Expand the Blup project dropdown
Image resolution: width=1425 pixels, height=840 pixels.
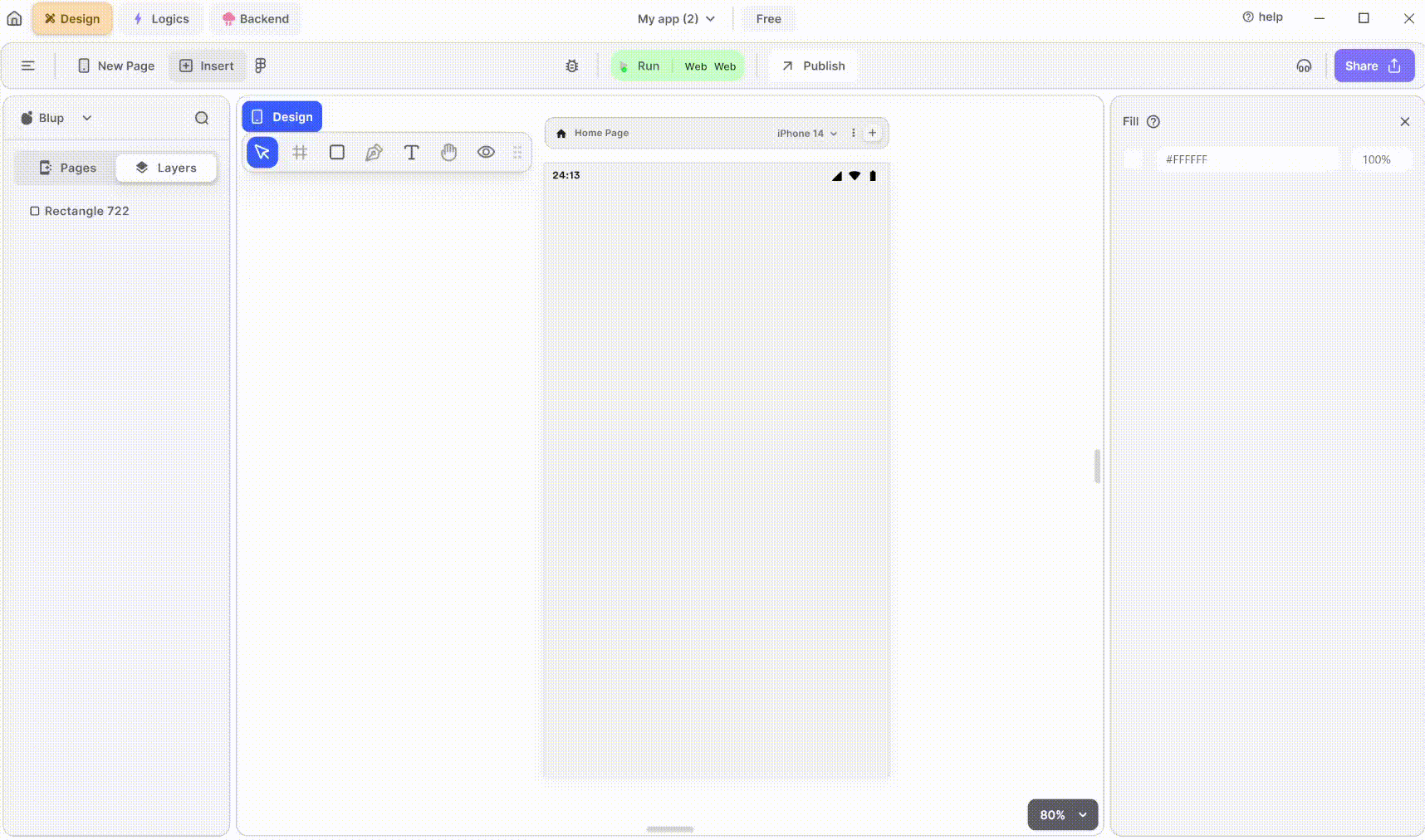click(86, 118)
